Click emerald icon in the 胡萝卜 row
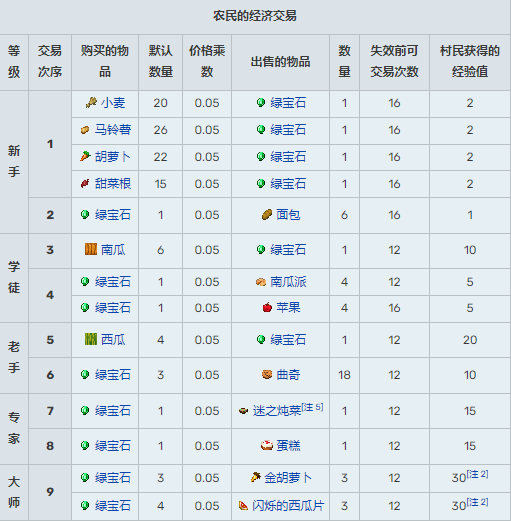511x521 pixels. point(261,156)
